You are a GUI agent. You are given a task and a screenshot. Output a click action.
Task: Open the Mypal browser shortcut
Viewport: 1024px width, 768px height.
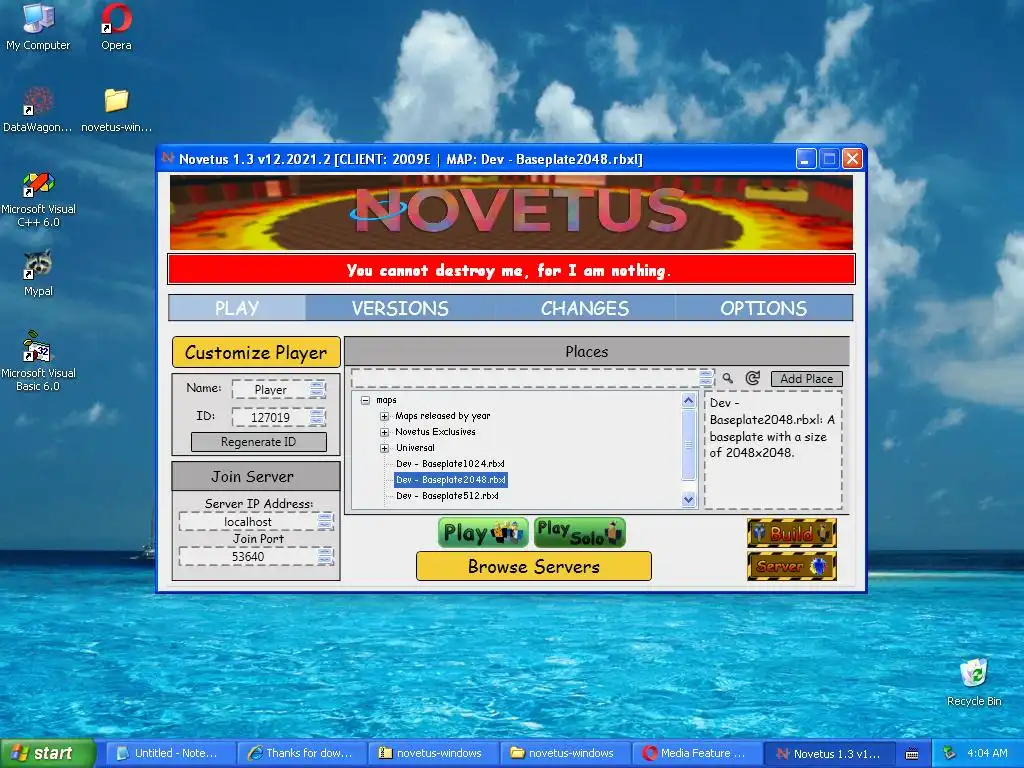38,273
